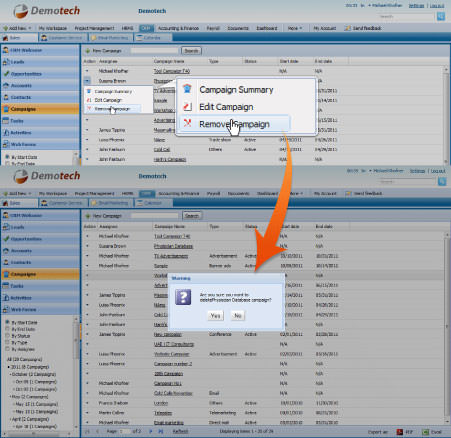Screen dimensions: 451x438
Task: Click the Search button in the Warning-dialog screenshot
Action: coord(192,216)
